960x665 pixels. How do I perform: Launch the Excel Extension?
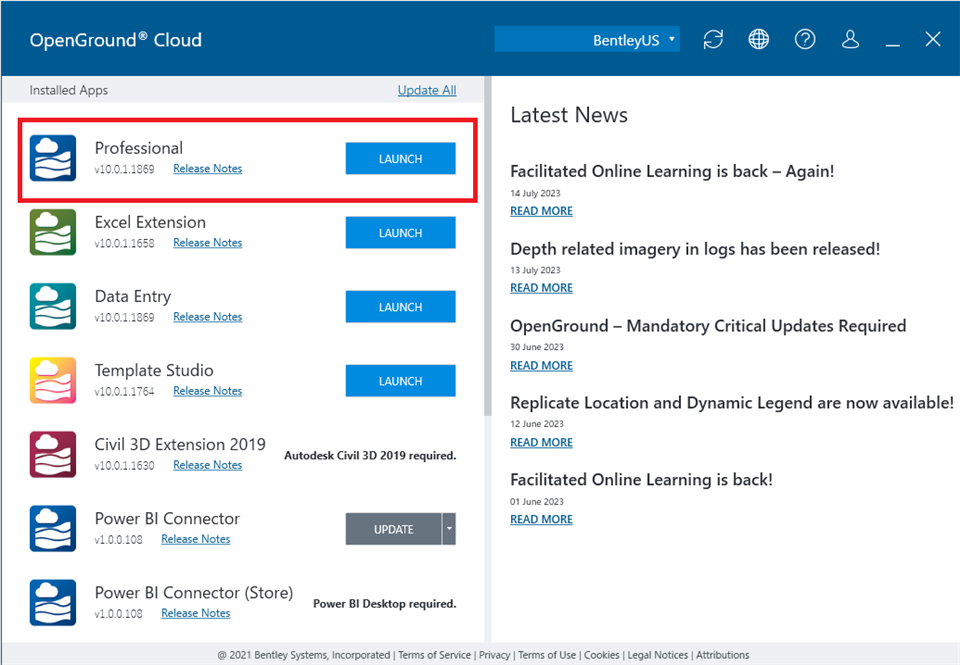[400, 233]
